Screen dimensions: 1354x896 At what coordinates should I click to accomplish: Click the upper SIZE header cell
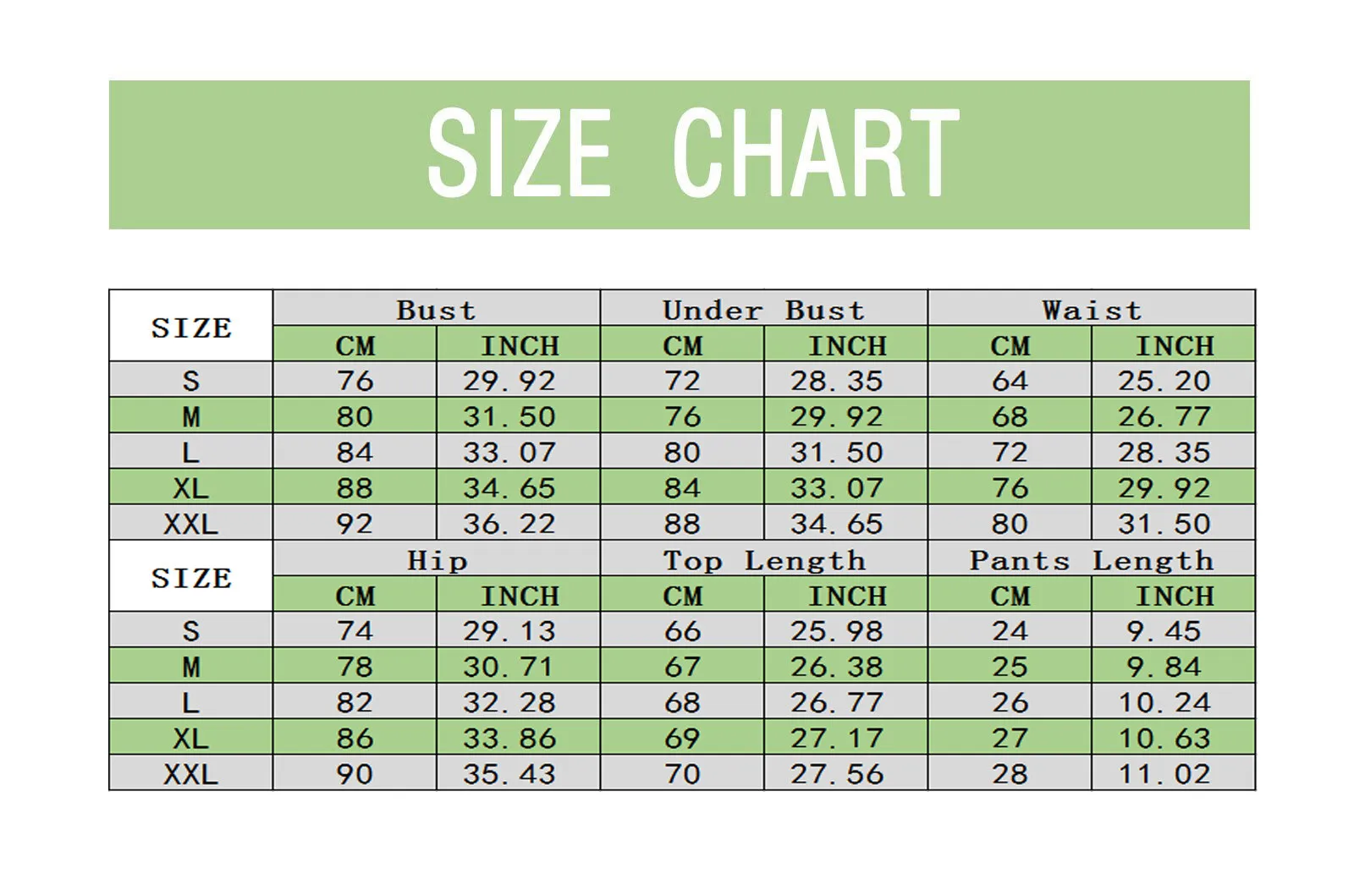pos(191,327)
